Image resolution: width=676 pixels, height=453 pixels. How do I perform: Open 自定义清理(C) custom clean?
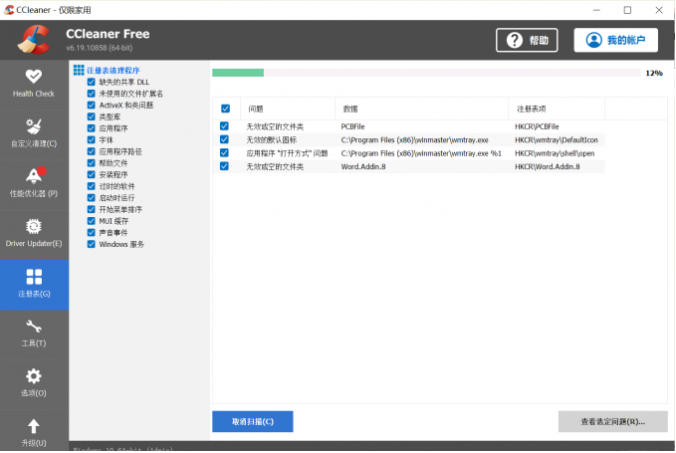(x=34, y=133)
